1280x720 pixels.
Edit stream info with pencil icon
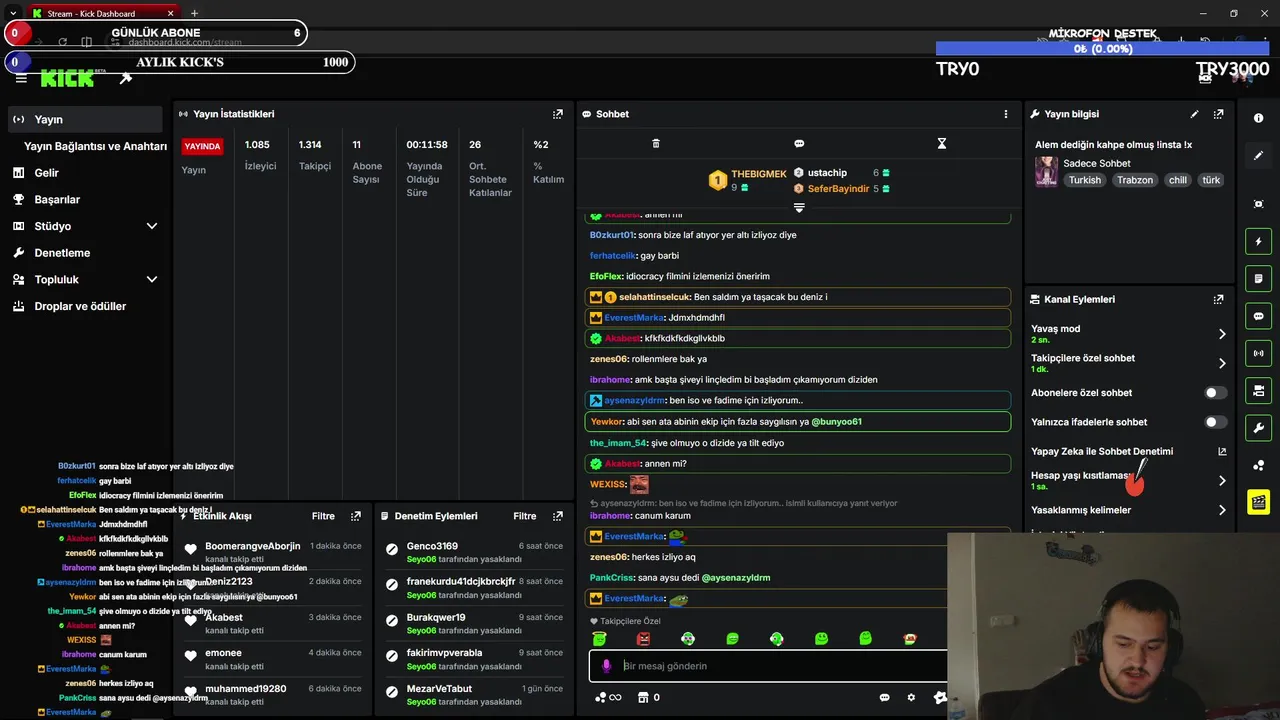click(x=1194, y=114)
